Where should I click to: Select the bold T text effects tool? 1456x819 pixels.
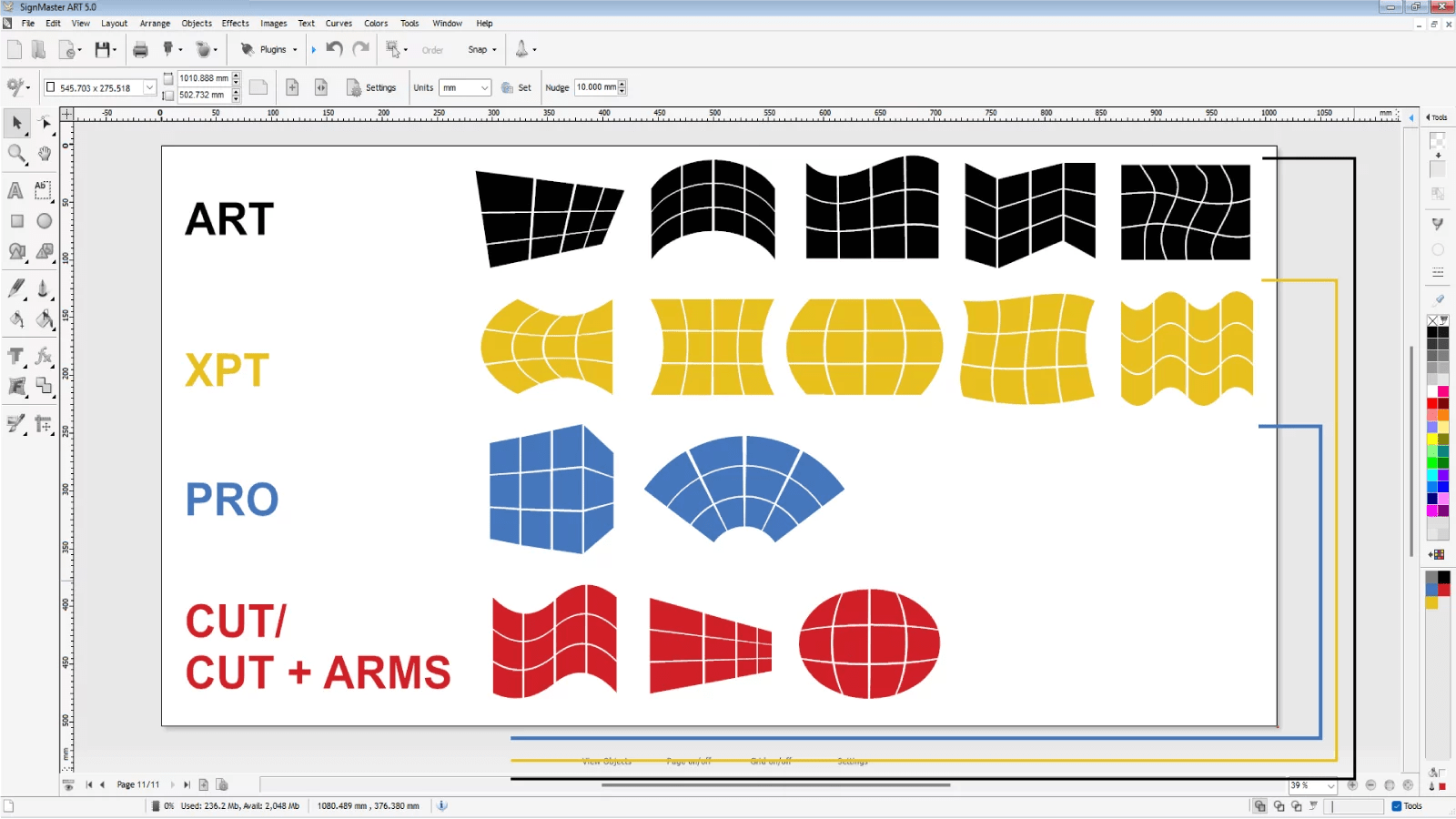pyautogui.click(x=16, y=356)
